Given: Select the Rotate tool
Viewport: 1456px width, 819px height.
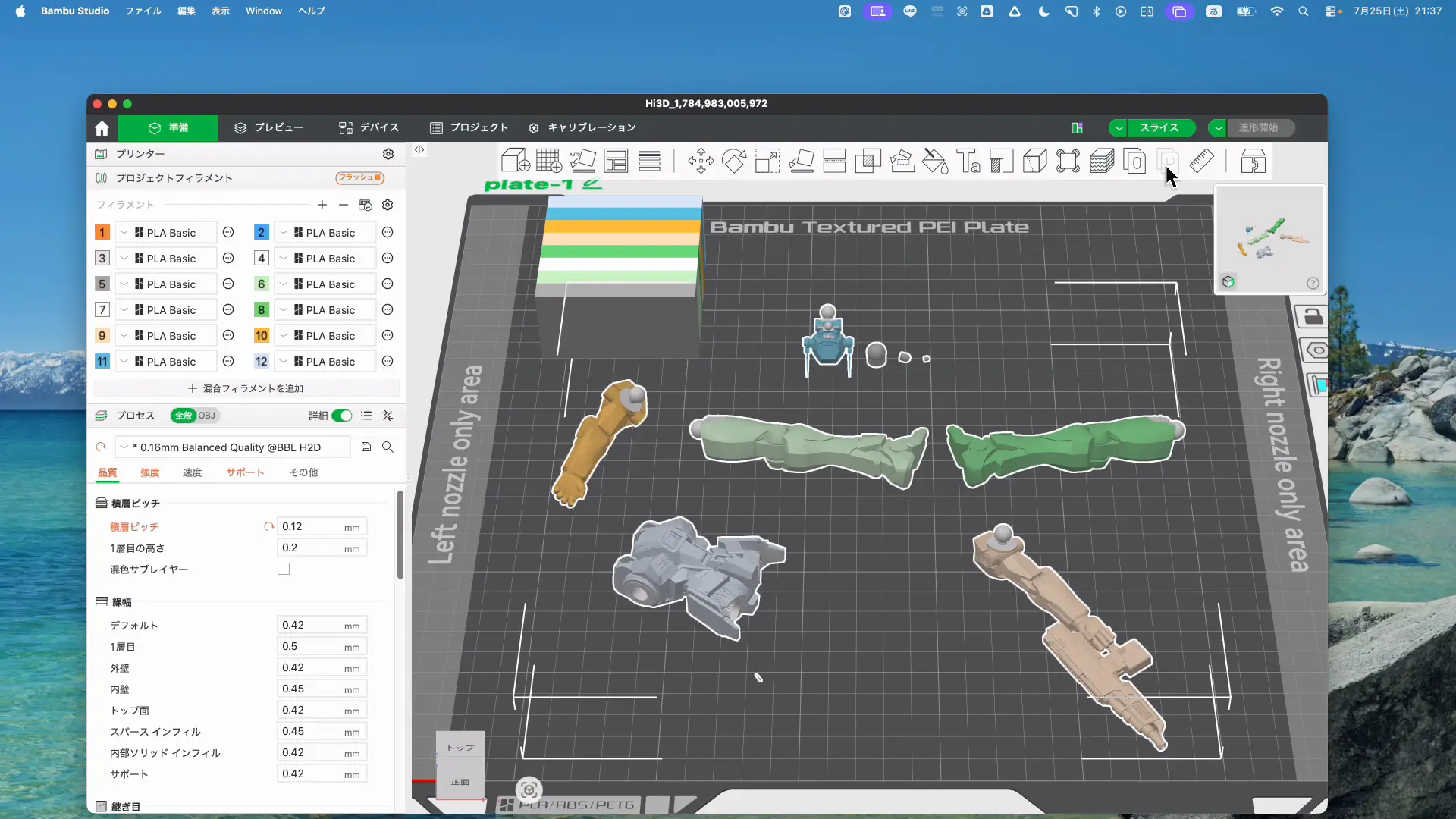Looking at the screenshot, I should [734, 161].
